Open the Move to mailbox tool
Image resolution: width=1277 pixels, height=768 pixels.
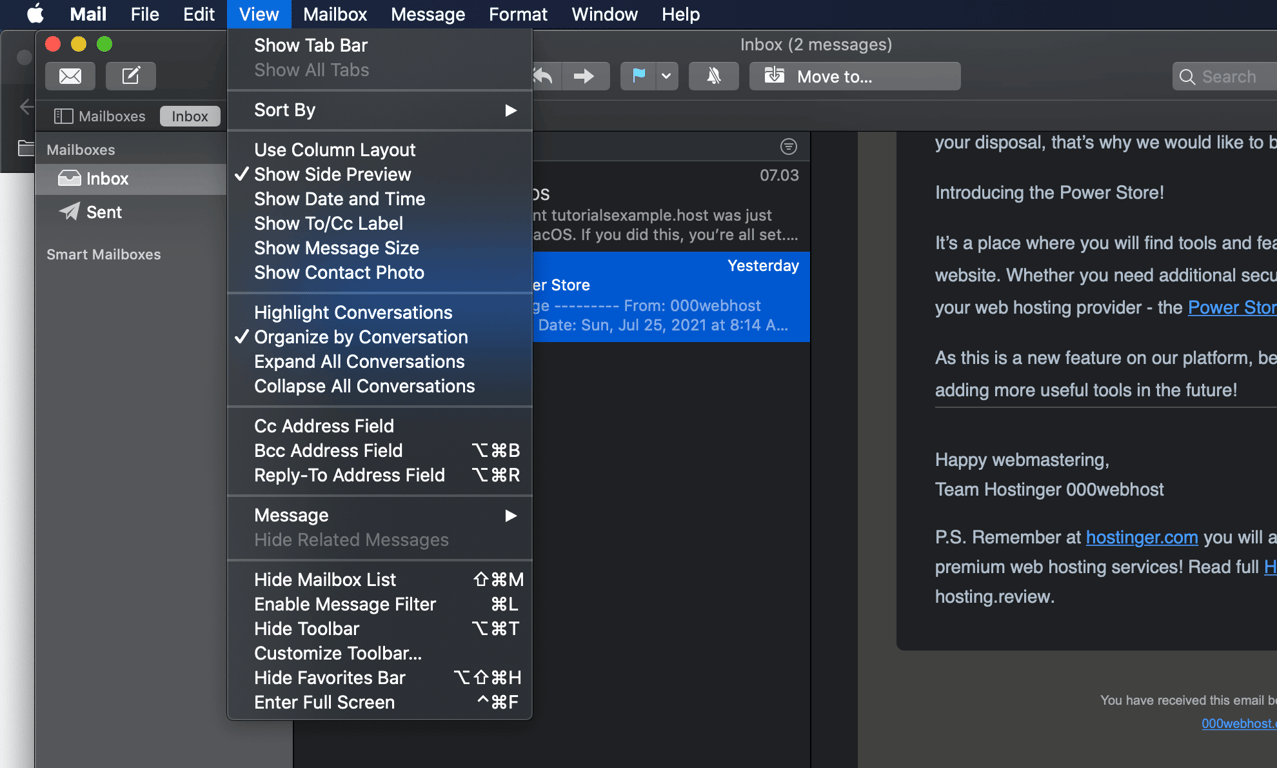(854, 76)
